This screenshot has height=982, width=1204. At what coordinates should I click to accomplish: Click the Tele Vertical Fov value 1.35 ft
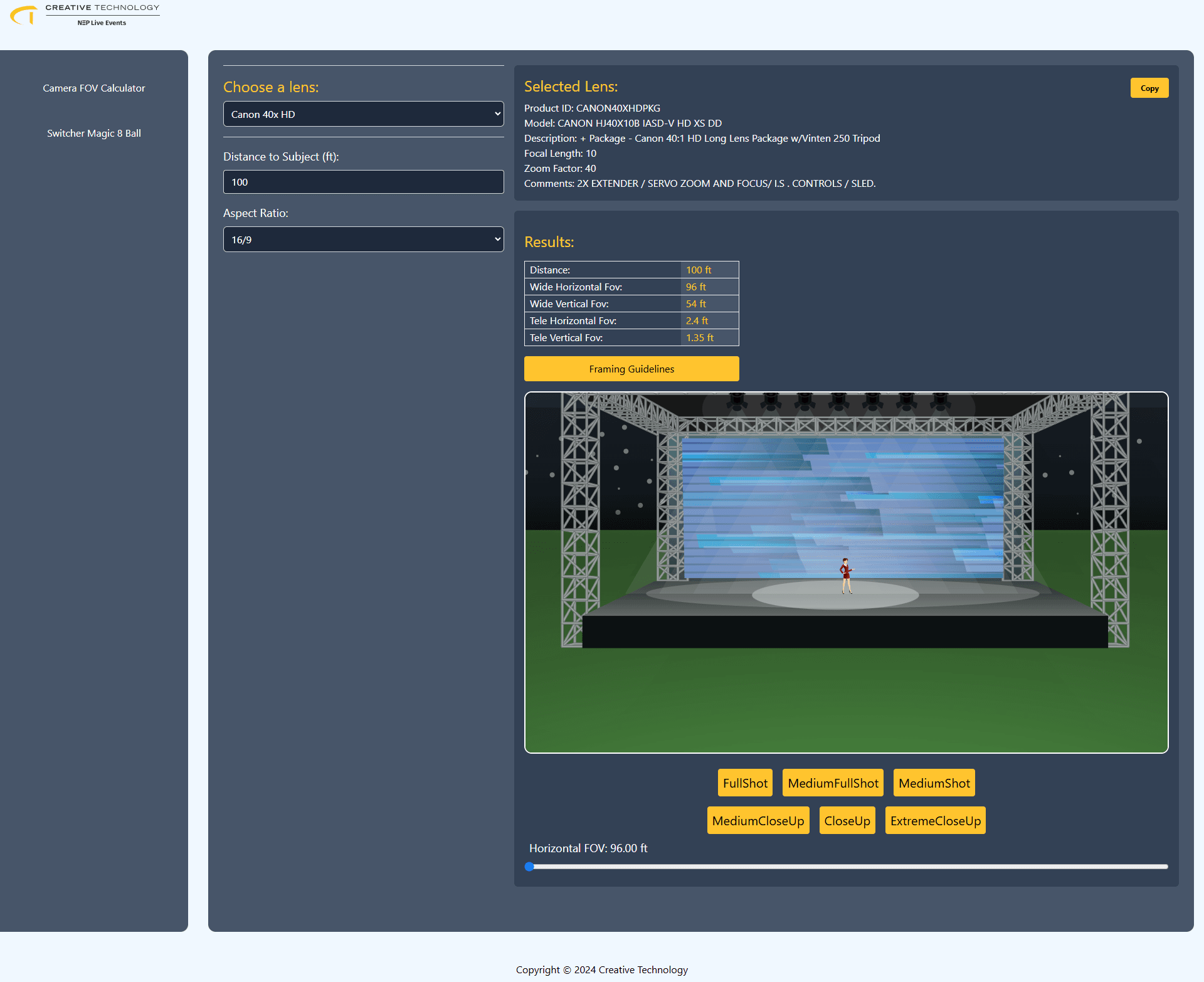700,337
